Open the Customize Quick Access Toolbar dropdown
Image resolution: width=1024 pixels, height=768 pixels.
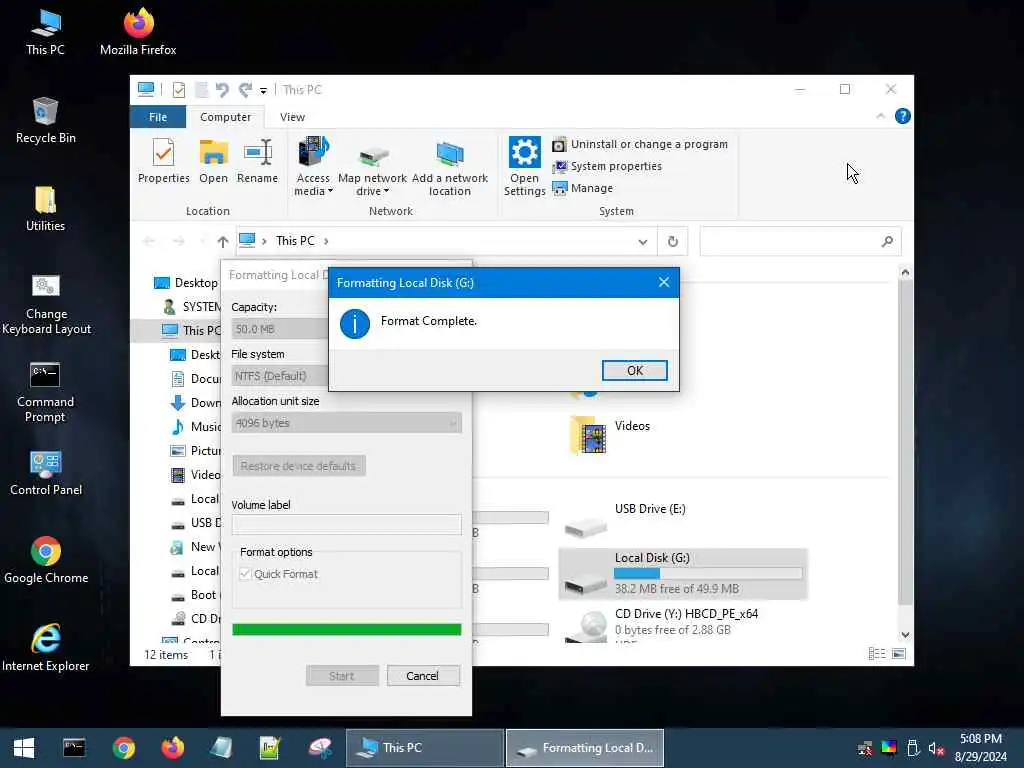point(263,90)
